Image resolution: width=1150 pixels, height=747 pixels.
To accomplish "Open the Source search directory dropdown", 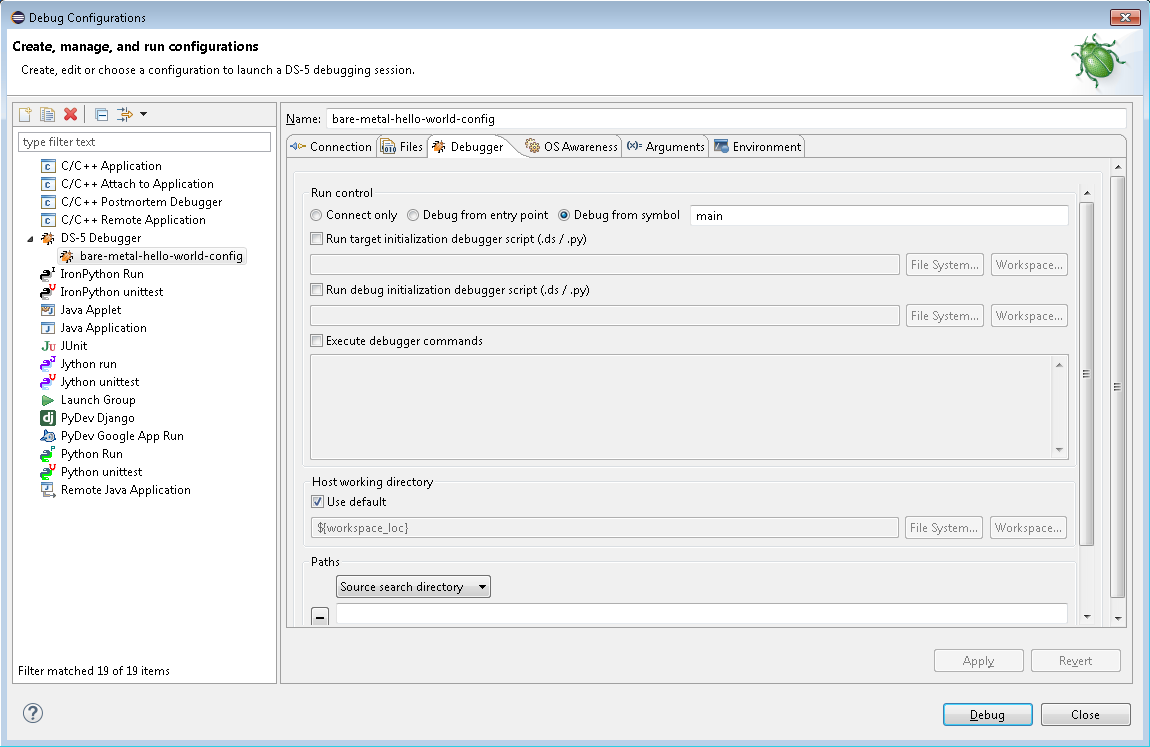I will pos(413,587).
